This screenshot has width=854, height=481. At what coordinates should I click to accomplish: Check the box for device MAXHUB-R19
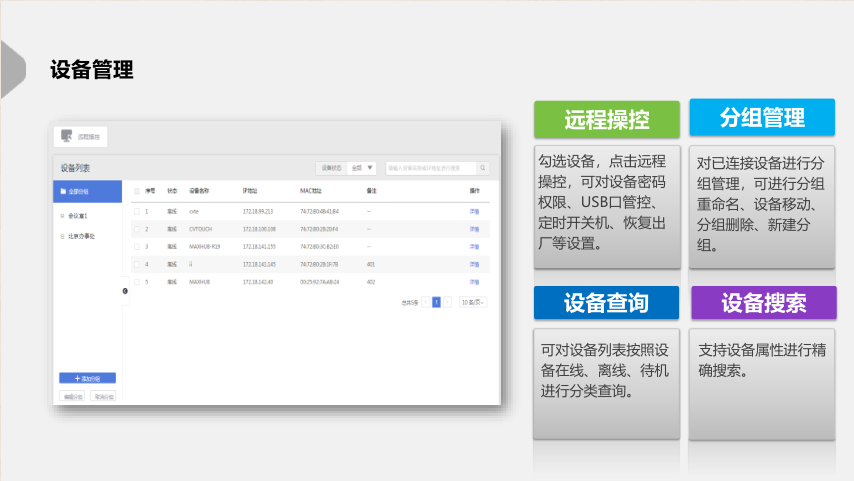coord(136,246)
